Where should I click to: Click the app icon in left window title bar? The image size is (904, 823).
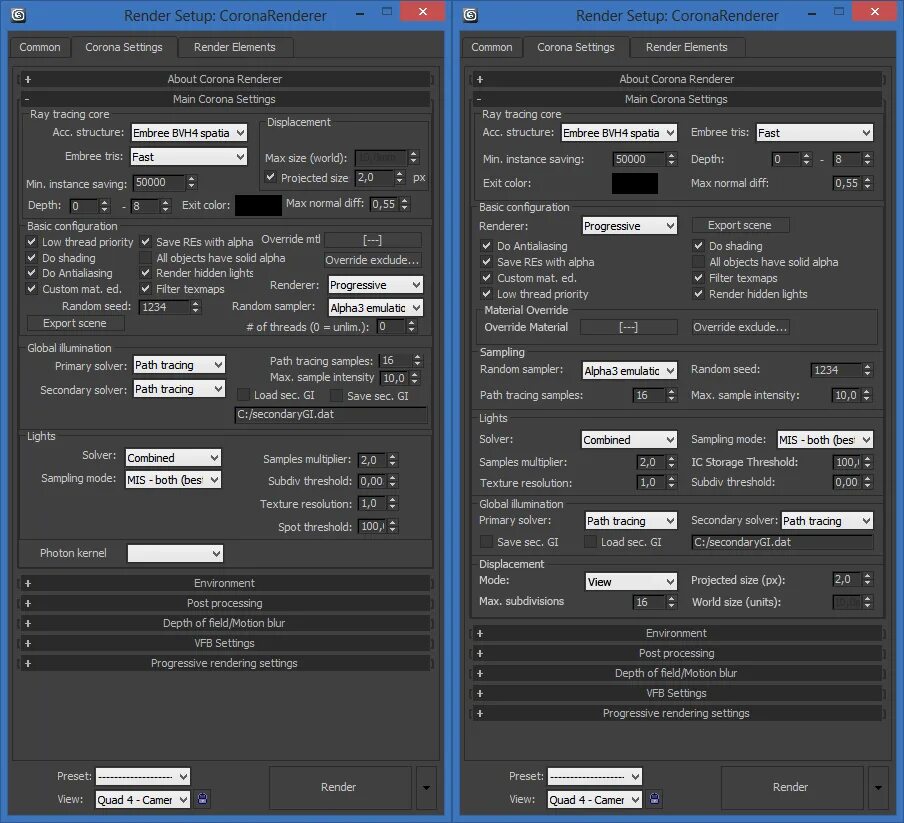click(x=18, y=15)
